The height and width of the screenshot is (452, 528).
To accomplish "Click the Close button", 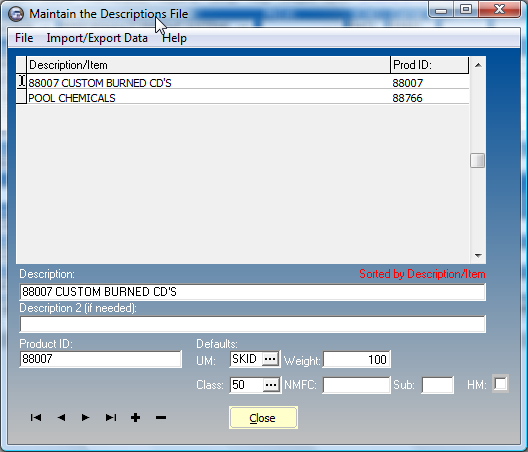I will tap(263, 418).
